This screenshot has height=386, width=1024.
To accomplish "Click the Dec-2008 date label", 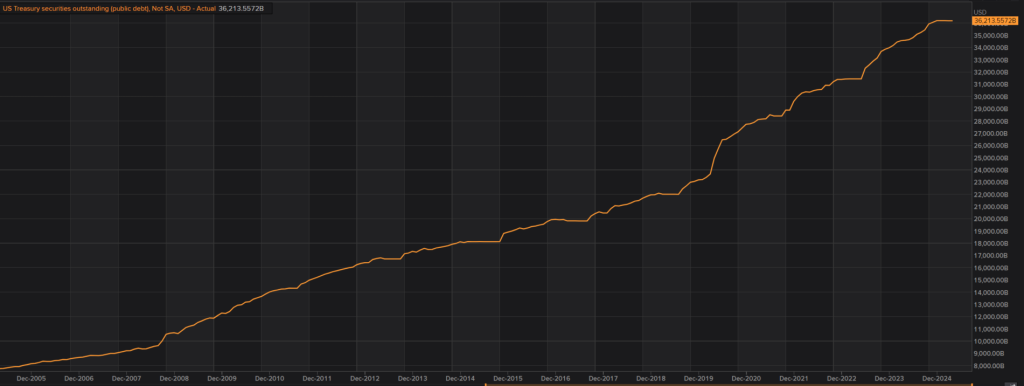I will (x=174, y=378).
